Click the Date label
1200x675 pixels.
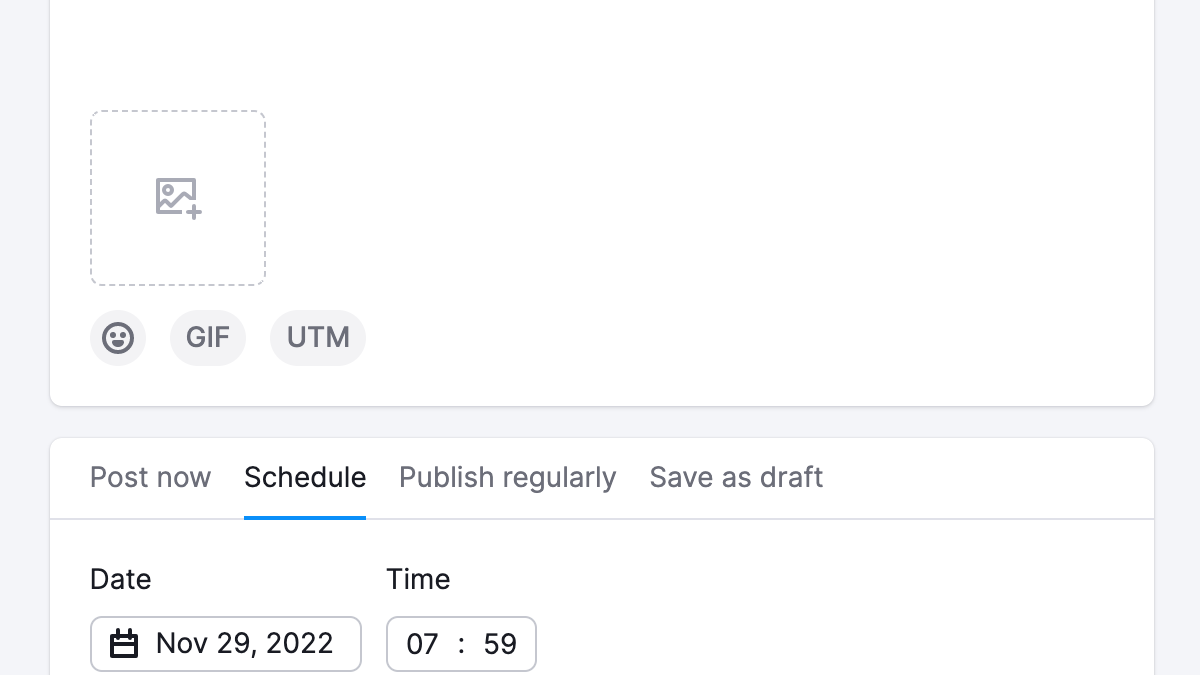pos(120,579)
